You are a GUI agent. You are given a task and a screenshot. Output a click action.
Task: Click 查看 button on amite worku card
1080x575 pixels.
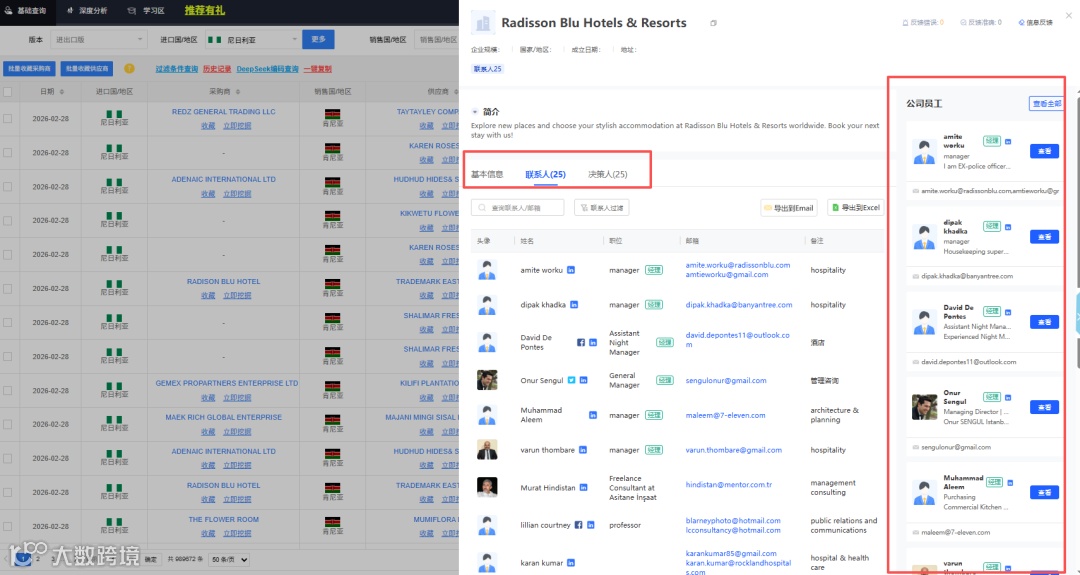[x=1044, y=151]
